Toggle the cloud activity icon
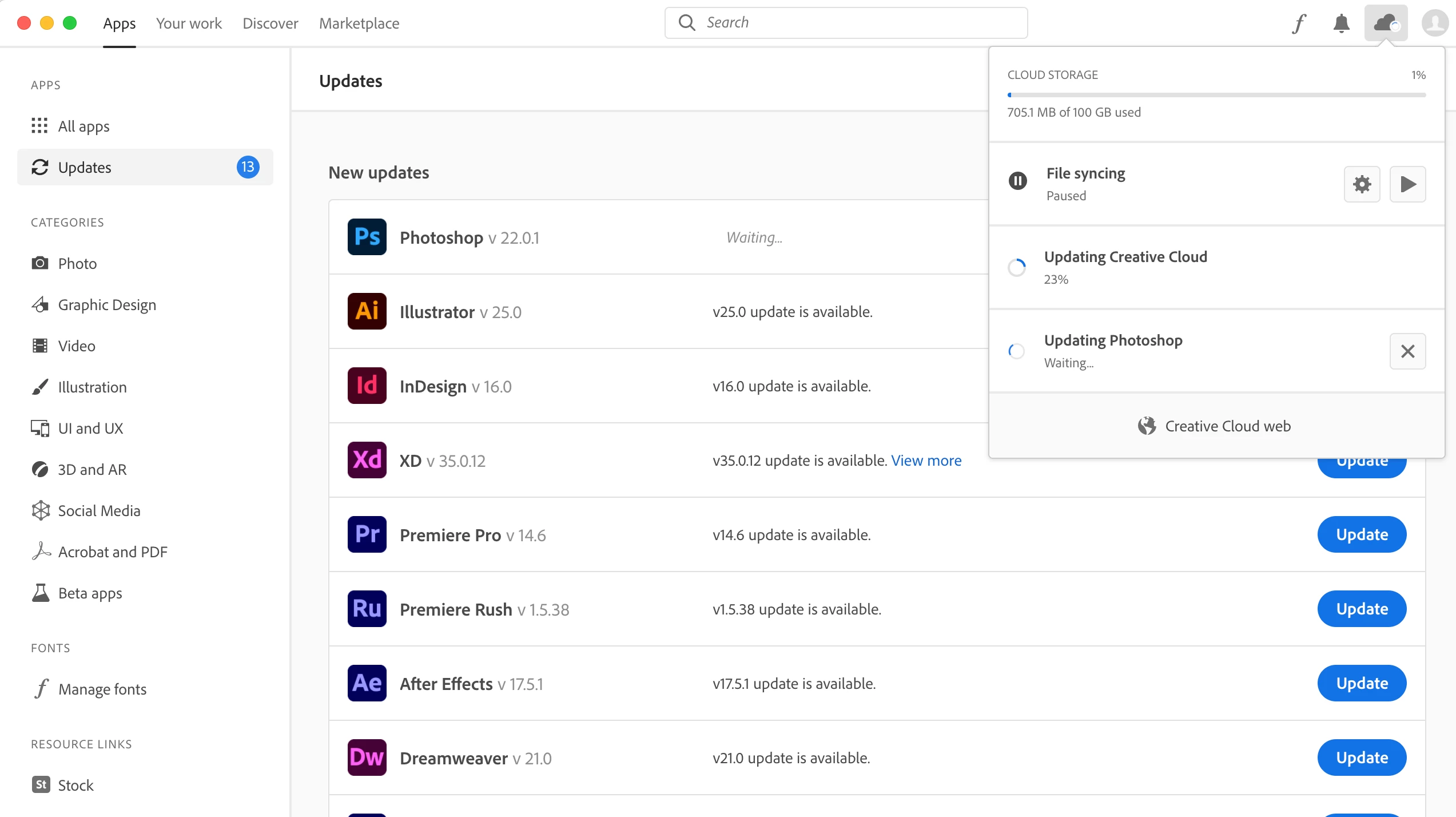The image size is (1456, 817). tap(1386, 23)
